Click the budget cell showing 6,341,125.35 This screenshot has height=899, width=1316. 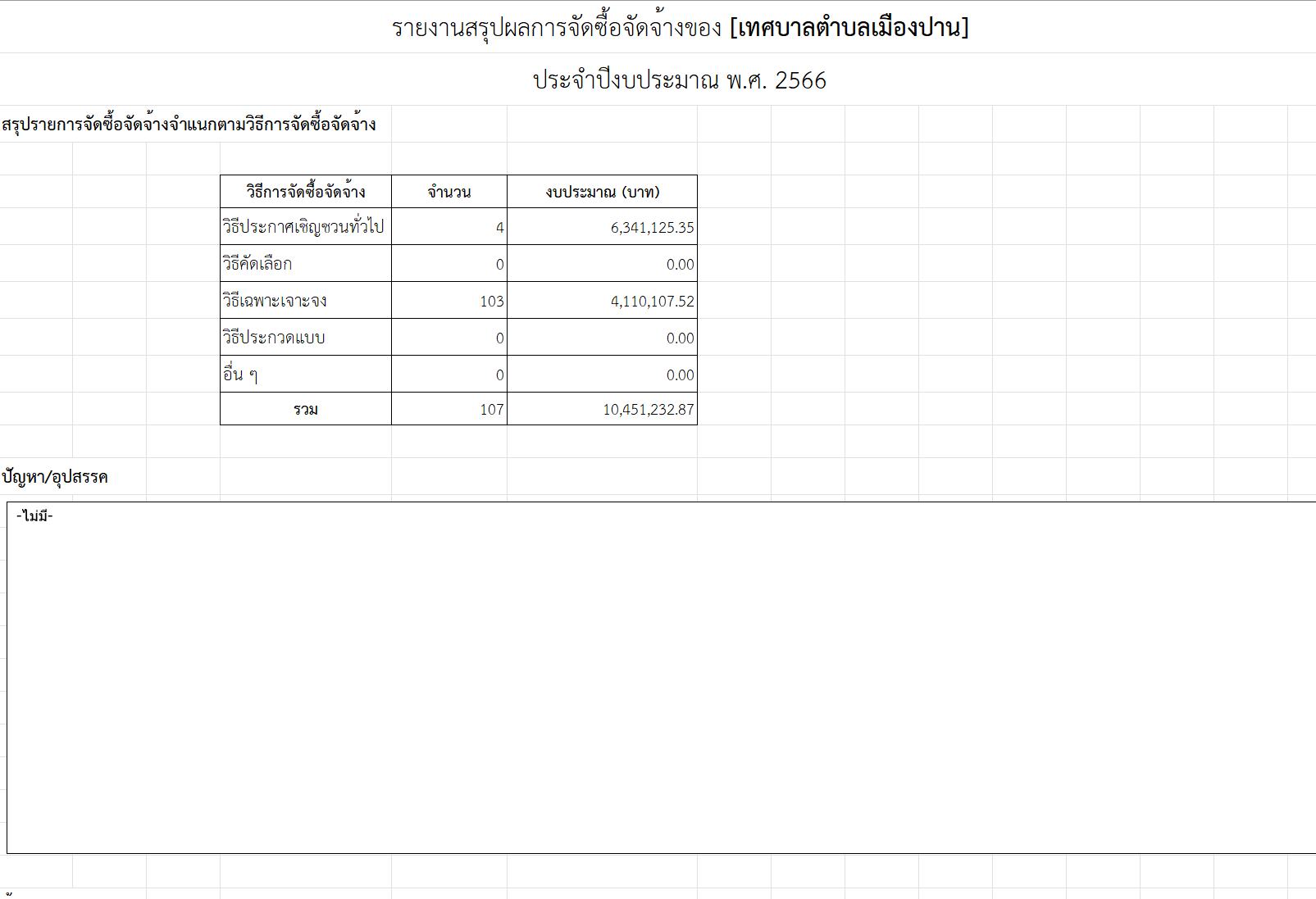click(x=651, y=228)
